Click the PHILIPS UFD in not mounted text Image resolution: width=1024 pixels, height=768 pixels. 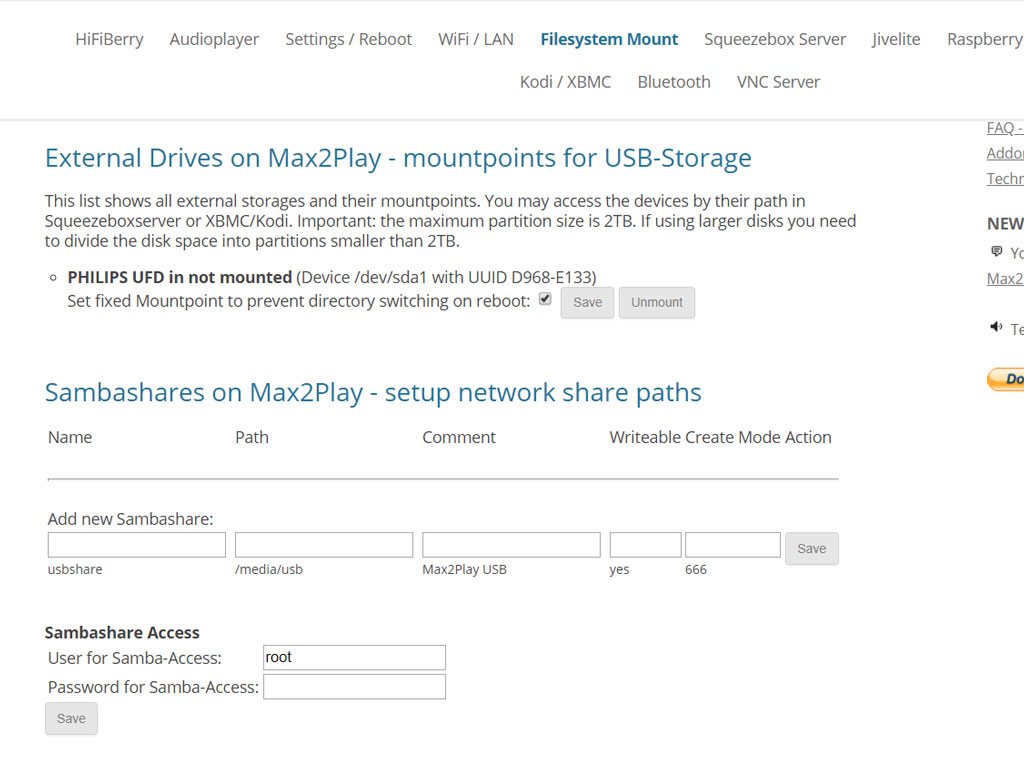(180, 278)
